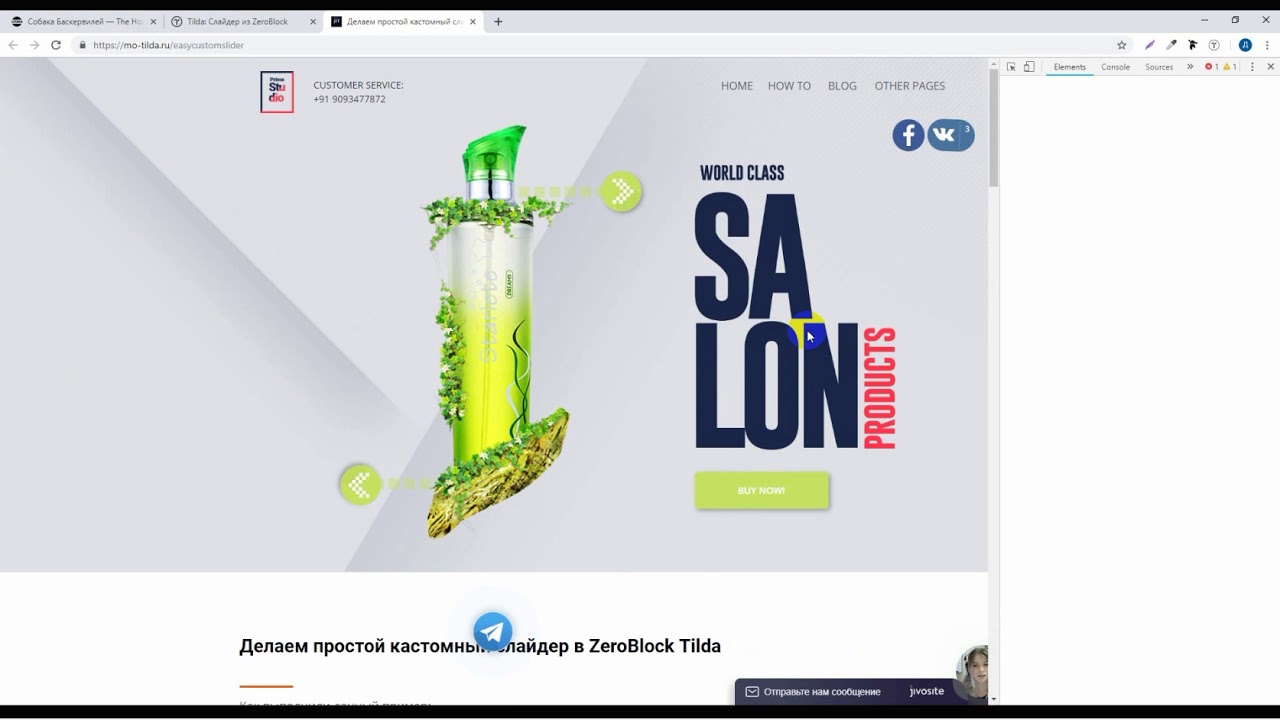Viewport: 1280px width, 720px height.
Task: Open the Tilda T extension icon
Action: coord(1214,45)
